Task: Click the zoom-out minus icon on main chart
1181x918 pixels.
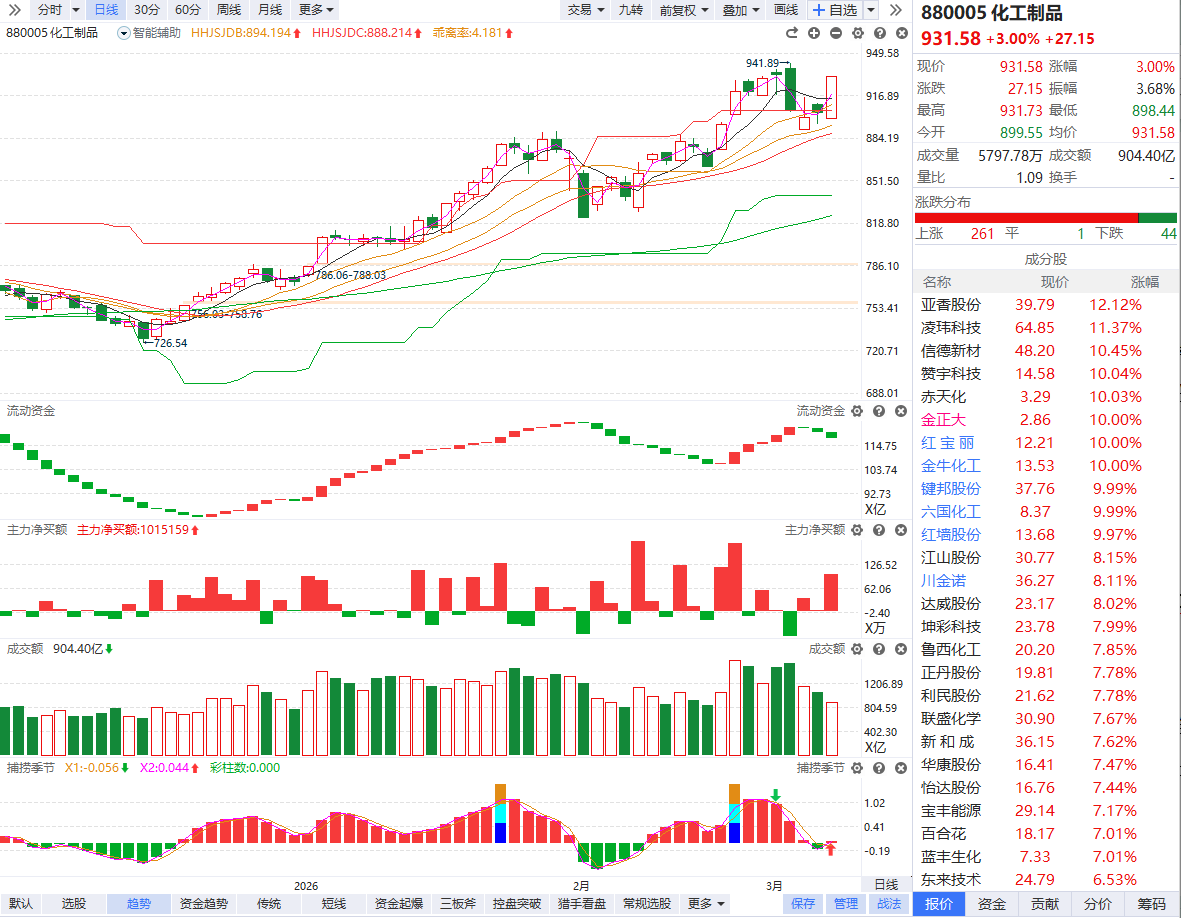Action: point(836,33)
